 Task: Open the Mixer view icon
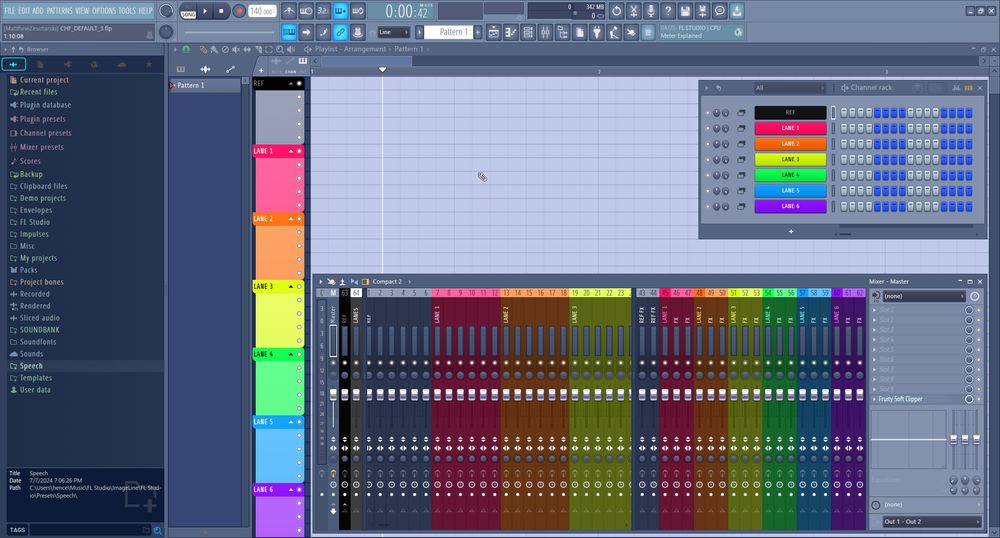pos(545,33)
